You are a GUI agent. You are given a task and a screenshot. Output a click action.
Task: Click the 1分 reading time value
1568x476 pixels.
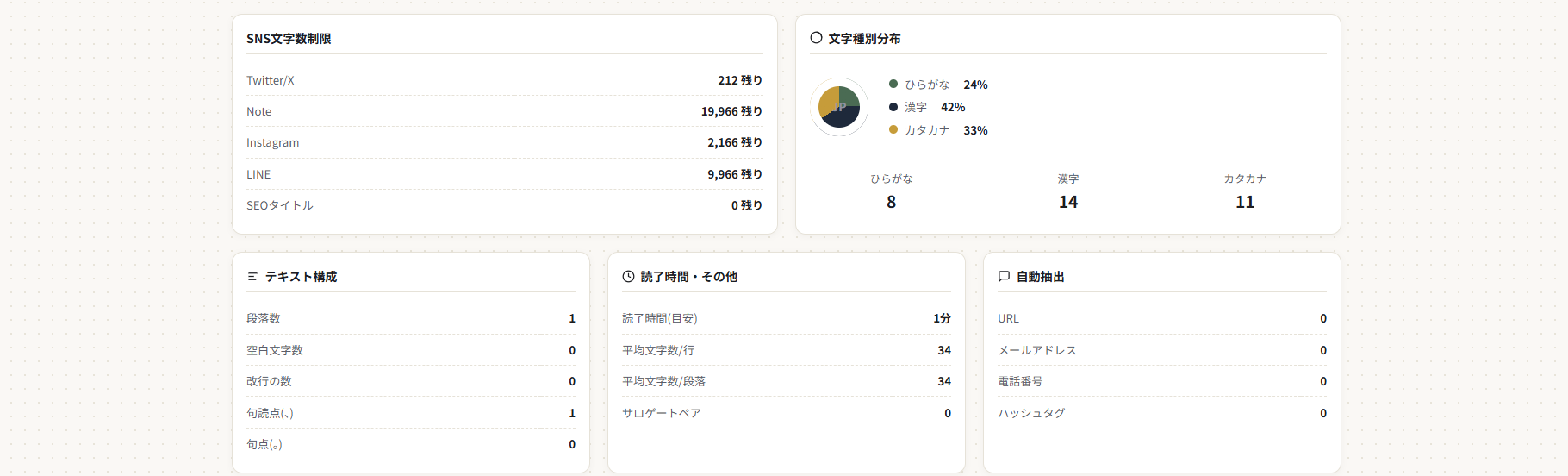(942, 318)
